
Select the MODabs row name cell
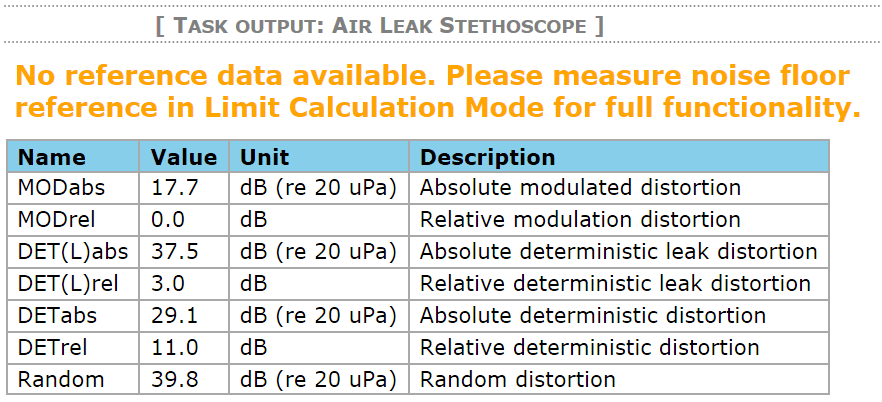point(73,188)
